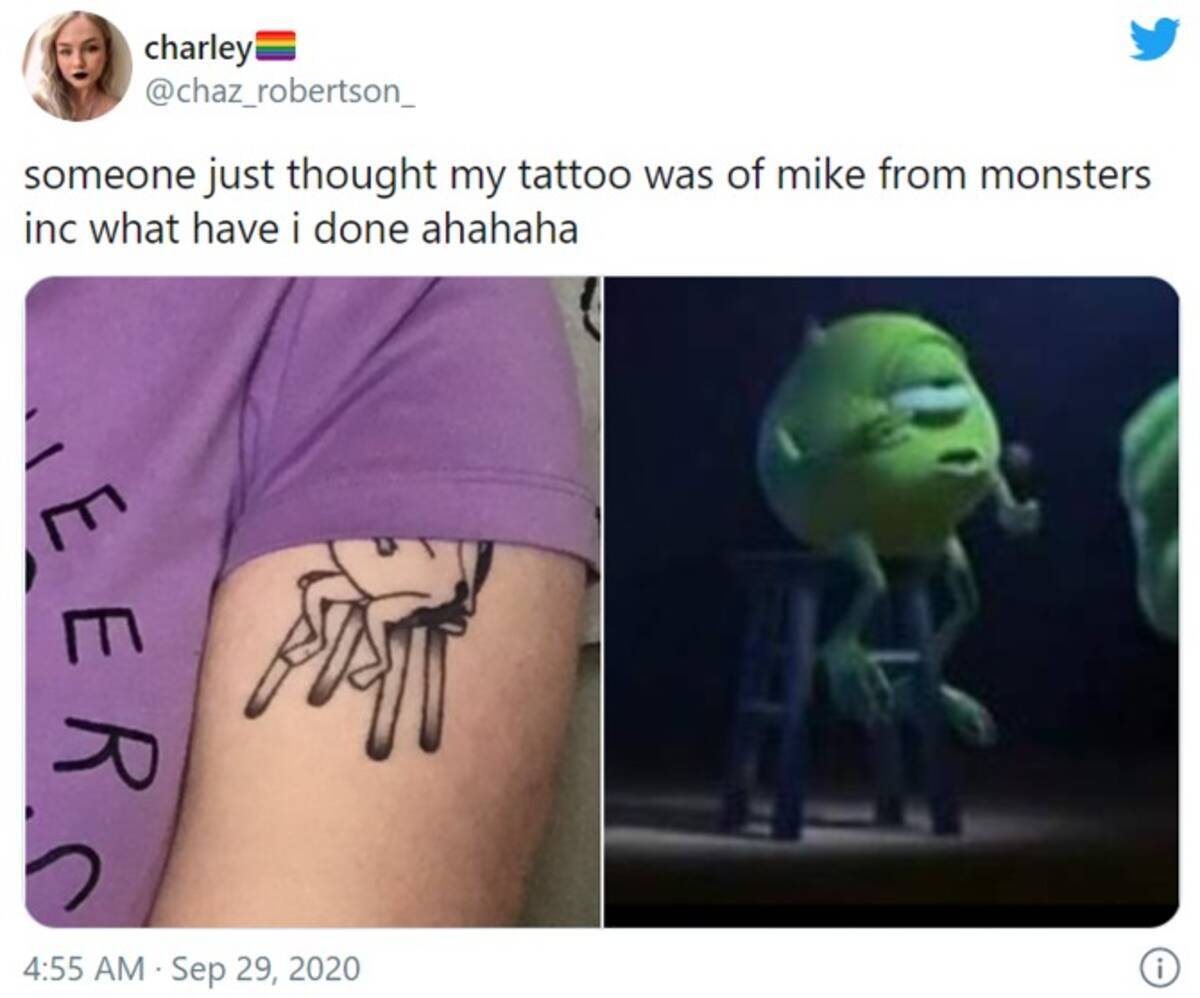Click the microphone in Mike's hand
The height and width of the screenshot is (998, 1200).
(x=1015, y=487)
